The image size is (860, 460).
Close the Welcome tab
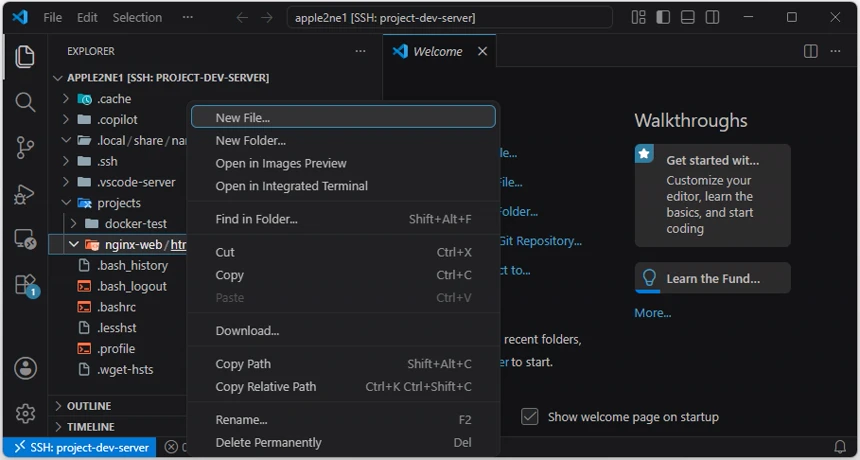[x=482, y=51]
